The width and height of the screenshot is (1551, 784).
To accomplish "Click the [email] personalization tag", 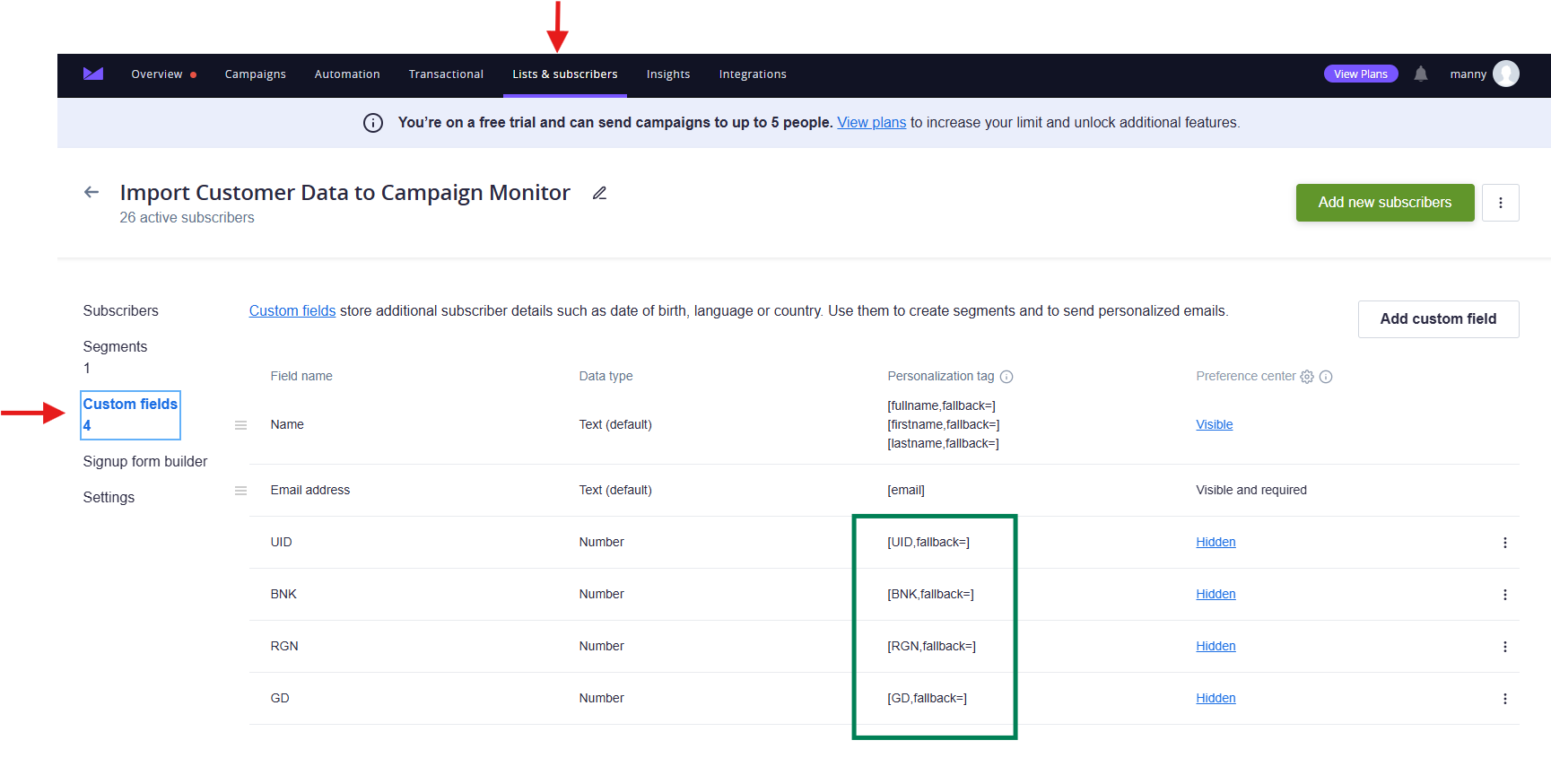I will [x=906, y=491].
